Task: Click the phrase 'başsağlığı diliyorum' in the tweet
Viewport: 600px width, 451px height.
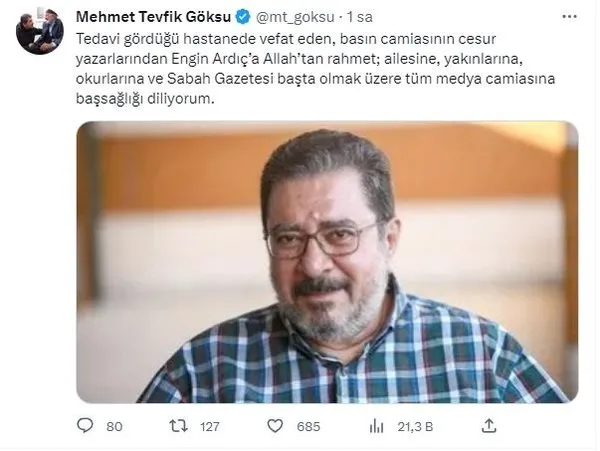Action: click(x=145, y=99)
